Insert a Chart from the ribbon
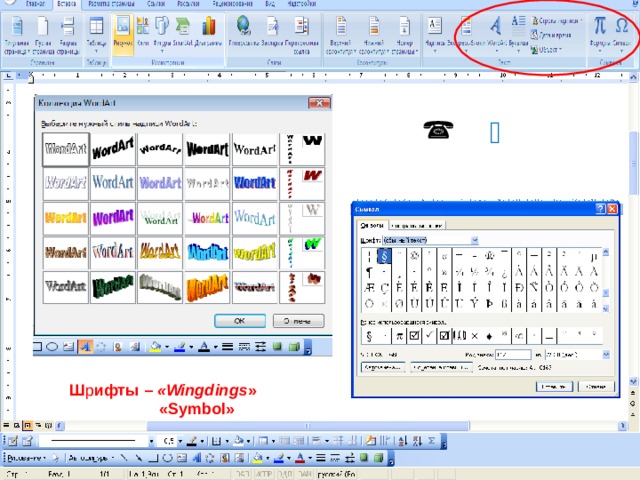This screenshot has width=640, height=480. tap(209, 31)
